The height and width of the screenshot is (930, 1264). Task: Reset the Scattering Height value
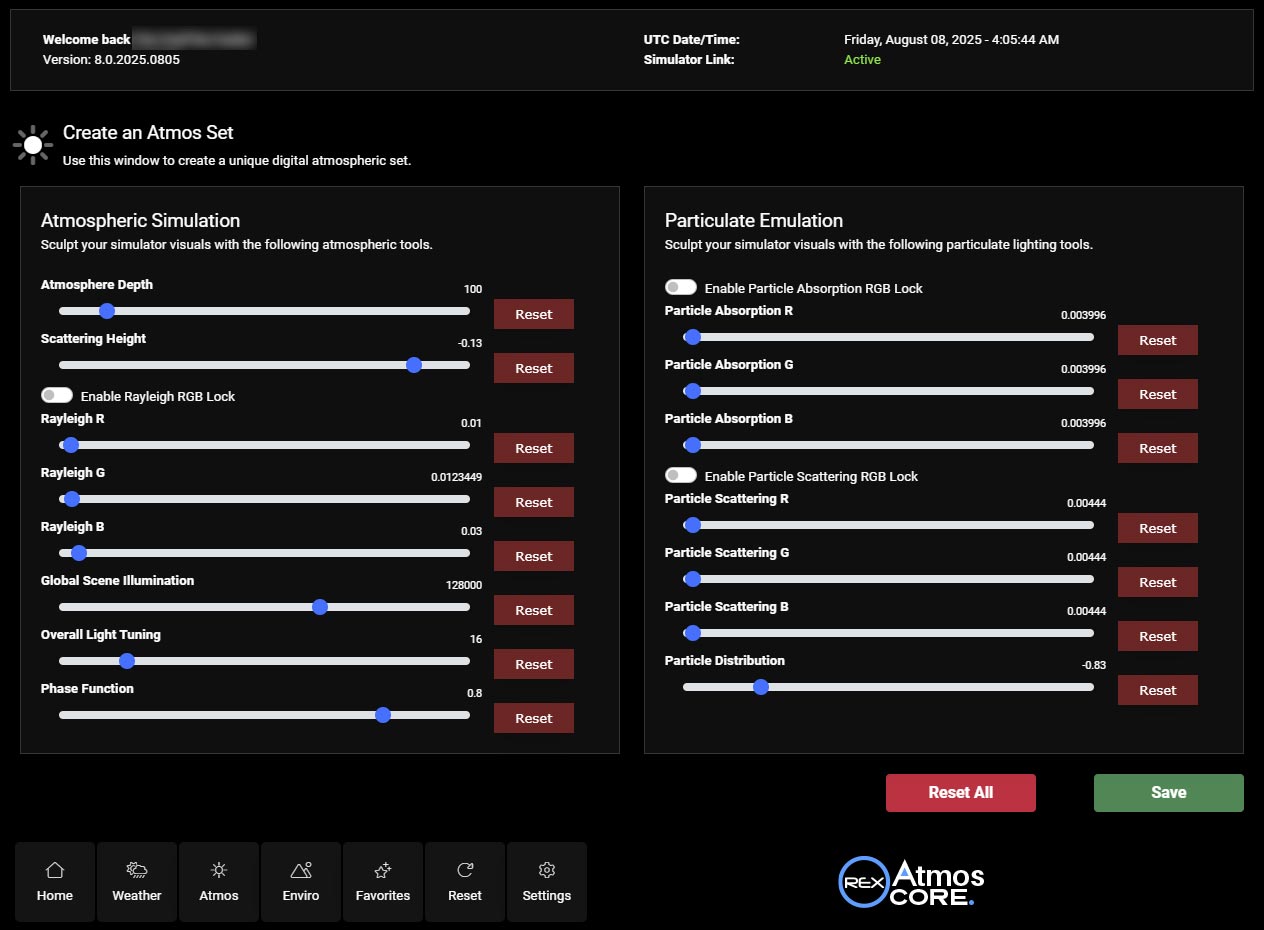pos(533,367)
